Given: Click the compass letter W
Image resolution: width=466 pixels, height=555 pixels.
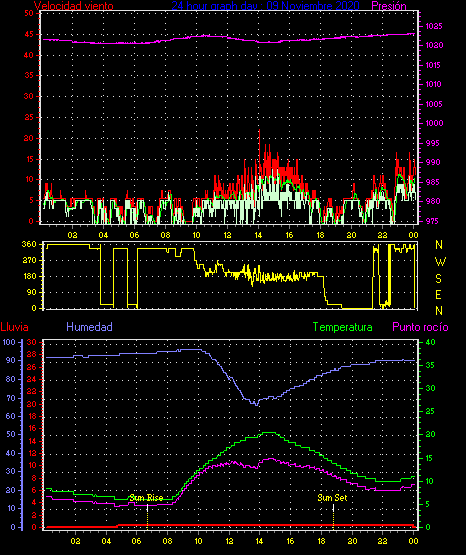Looking at the screenshot, I should pos(440,262).
